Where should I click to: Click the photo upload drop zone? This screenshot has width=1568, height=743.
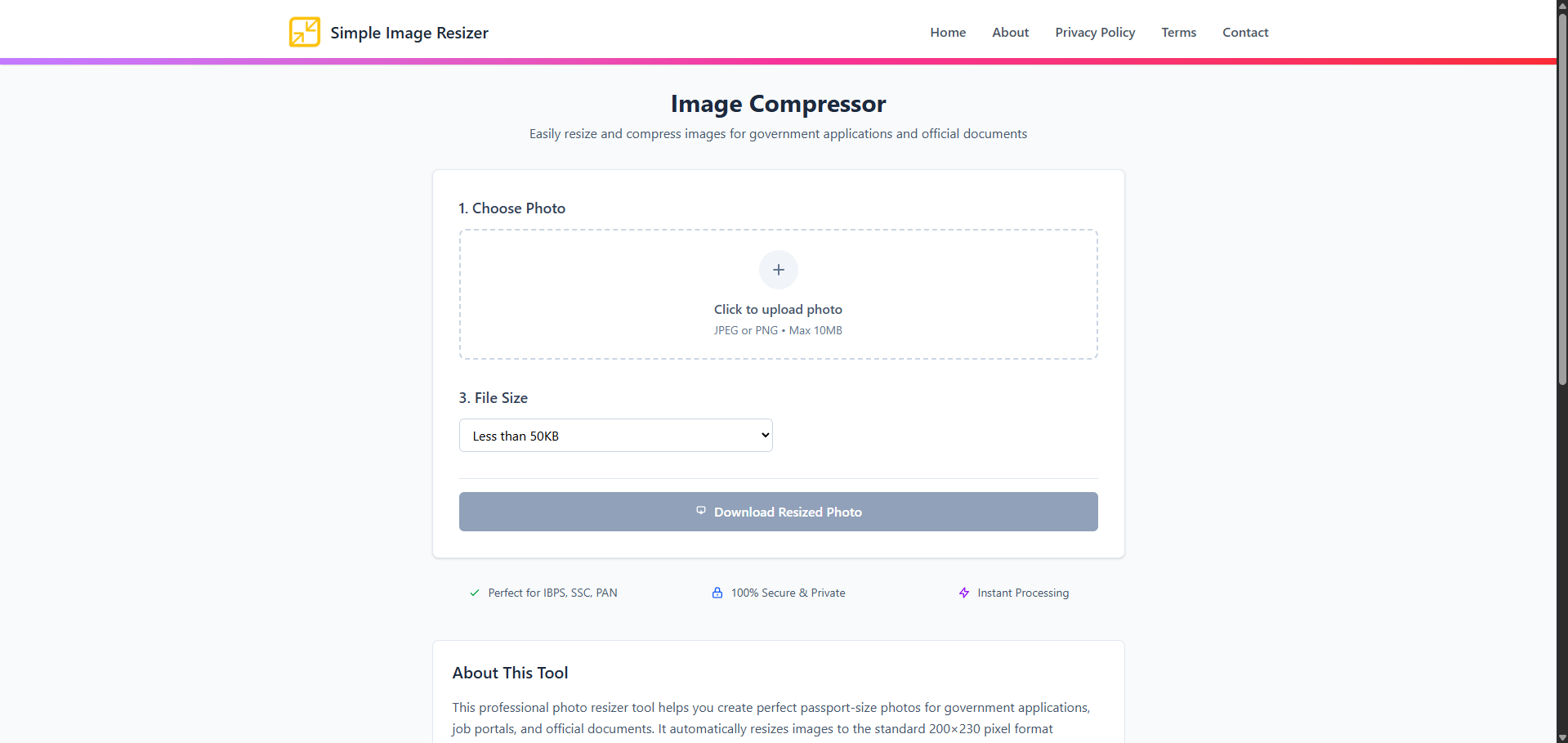point(778,294)
